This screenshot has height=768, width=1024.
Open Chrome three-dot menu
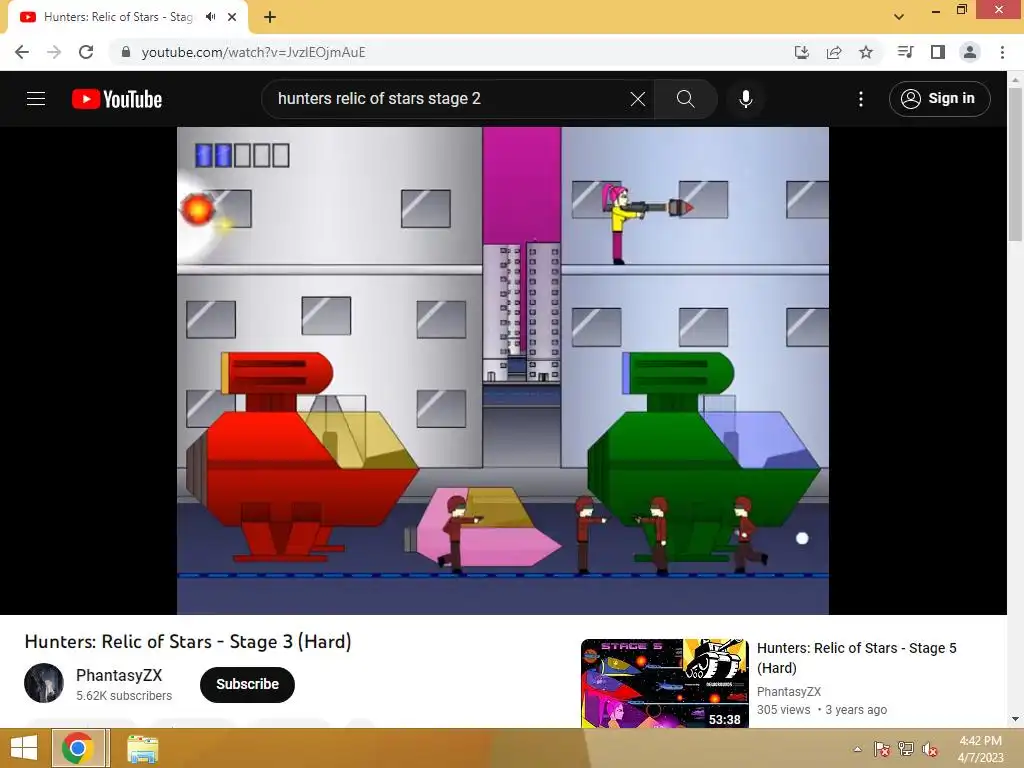[1002, 52]
